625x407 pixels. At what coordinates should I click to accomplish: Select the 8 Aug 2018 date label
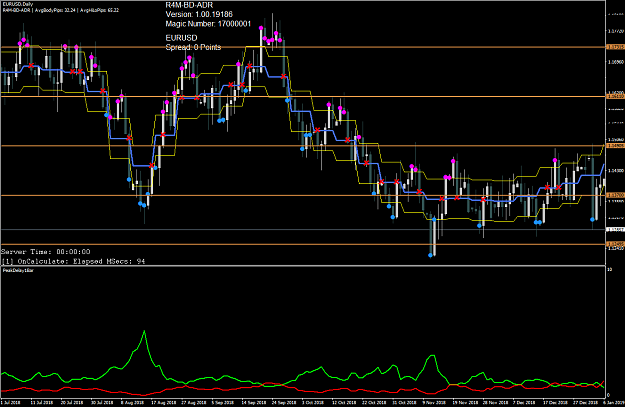tap(132, 403)
